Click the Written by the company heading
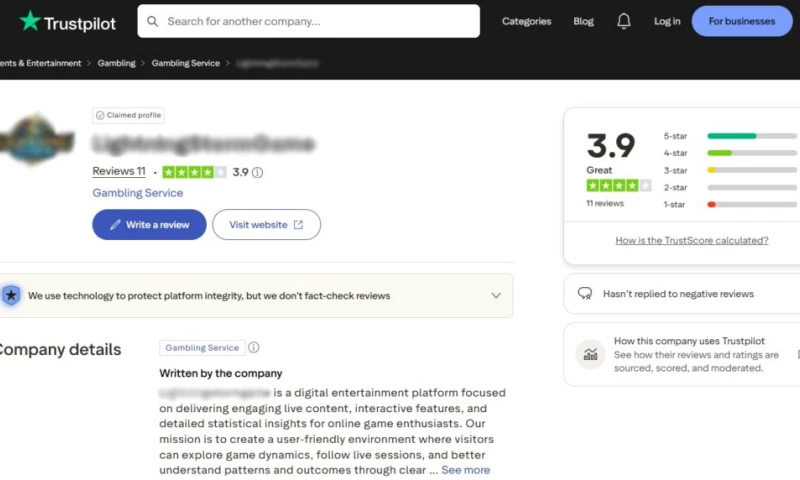 click(220, 373)
